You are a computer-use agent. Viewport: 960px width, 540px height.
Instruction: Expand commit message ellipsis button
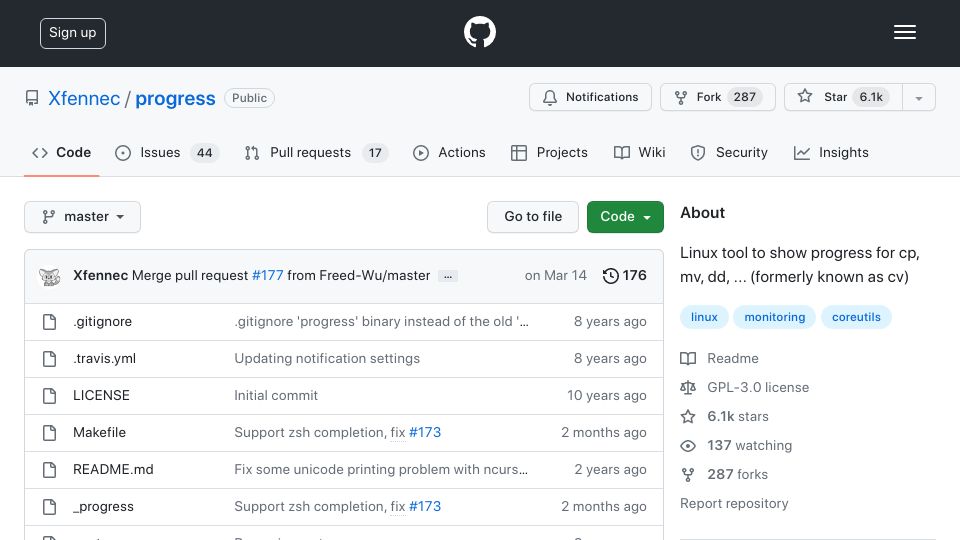pyautogui.click(x=448, y=277)
